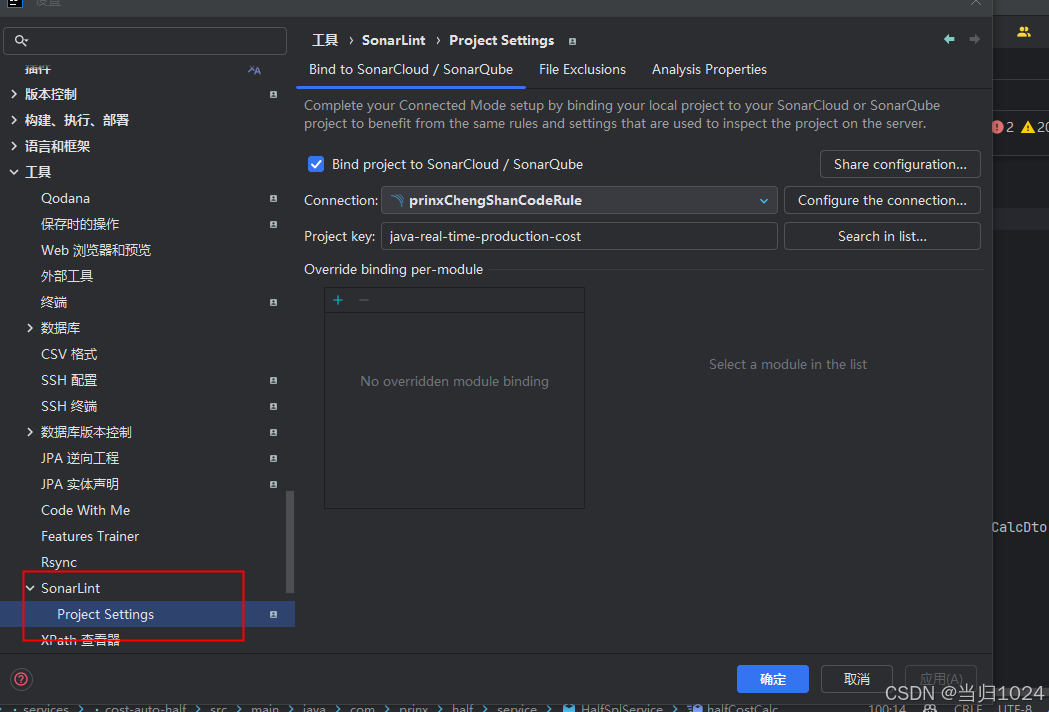Click the project-level badge next to 数据库版本控制
Viewport: 1049px width, 712px height.
[x=273, y=432]
